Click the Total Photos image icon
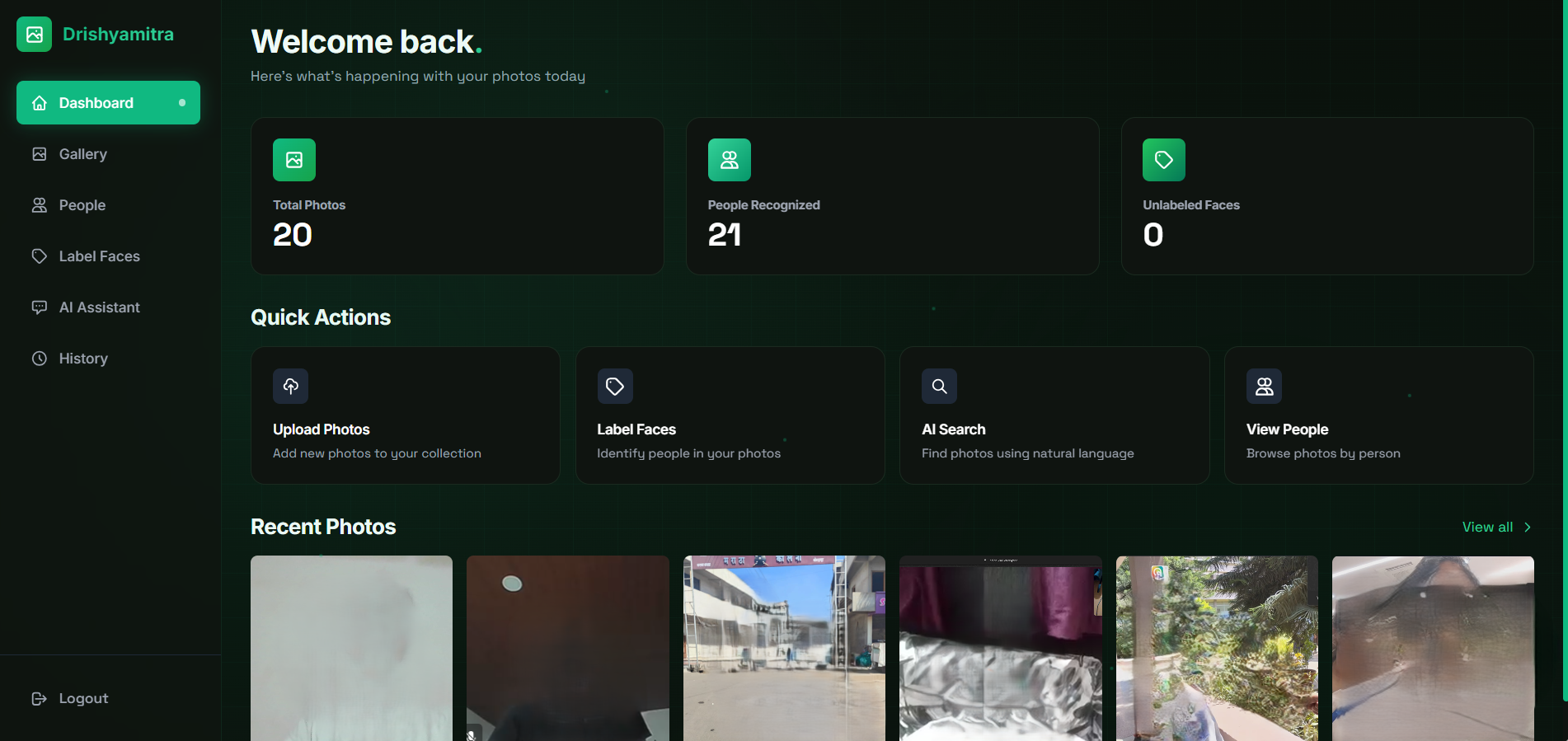This screenshot has height=741, width=1568. point(294,160)
